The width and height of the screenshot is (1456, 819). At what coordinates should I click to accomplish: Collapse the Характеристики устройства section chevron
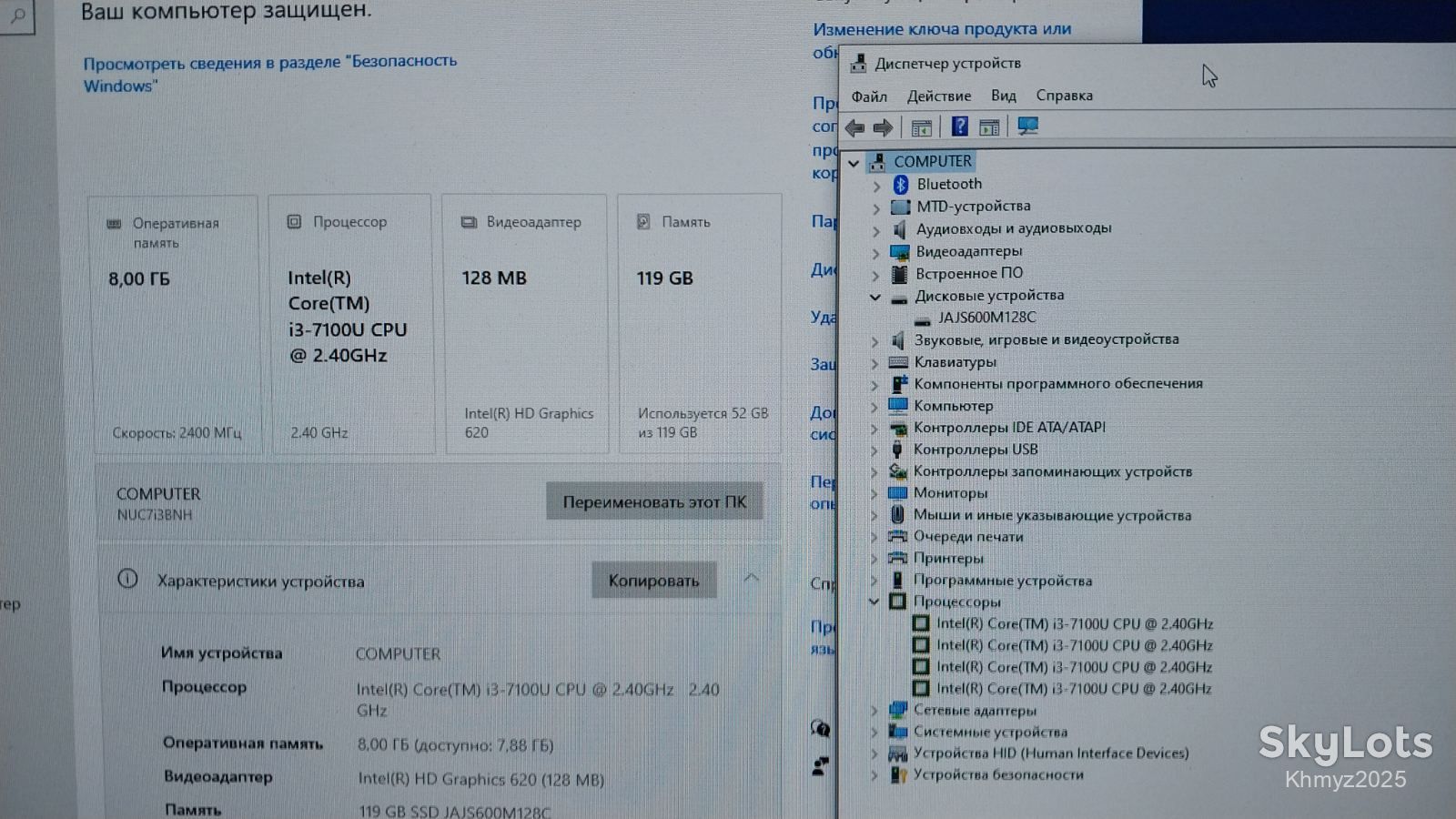[752, 578]
